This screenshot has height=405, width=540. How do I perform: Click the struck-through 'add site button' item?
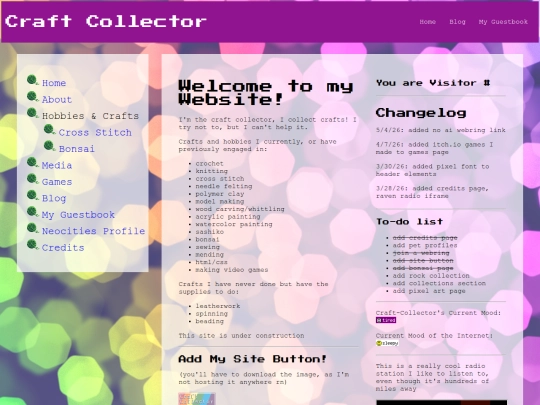pyautogui.click(x=423, y=261)
